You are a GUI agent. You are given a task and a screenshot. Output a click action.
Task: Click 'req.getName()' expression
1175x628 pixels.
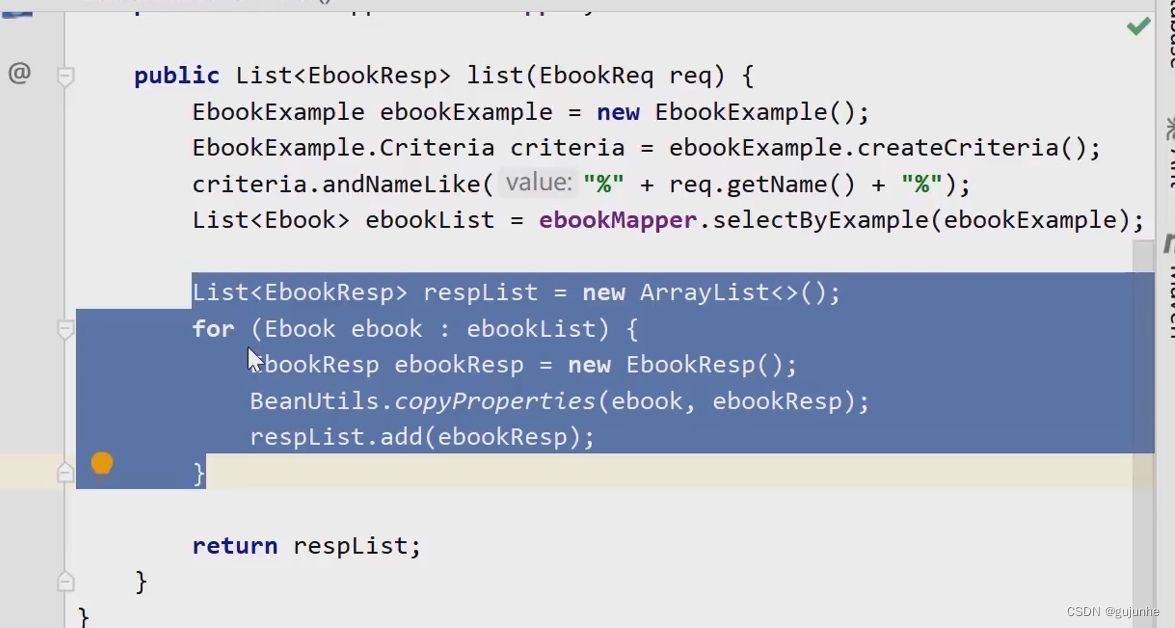[x=761, y=184]
